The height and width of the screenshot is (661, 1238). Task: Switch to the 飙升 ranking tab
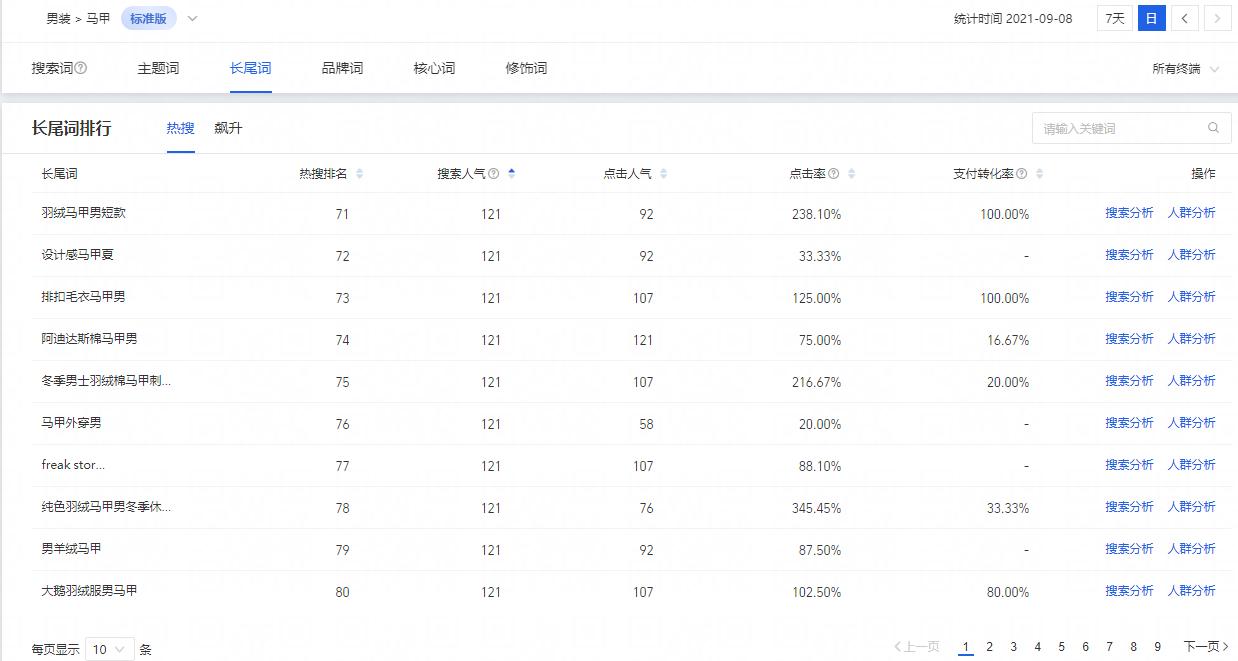[228, 127]
